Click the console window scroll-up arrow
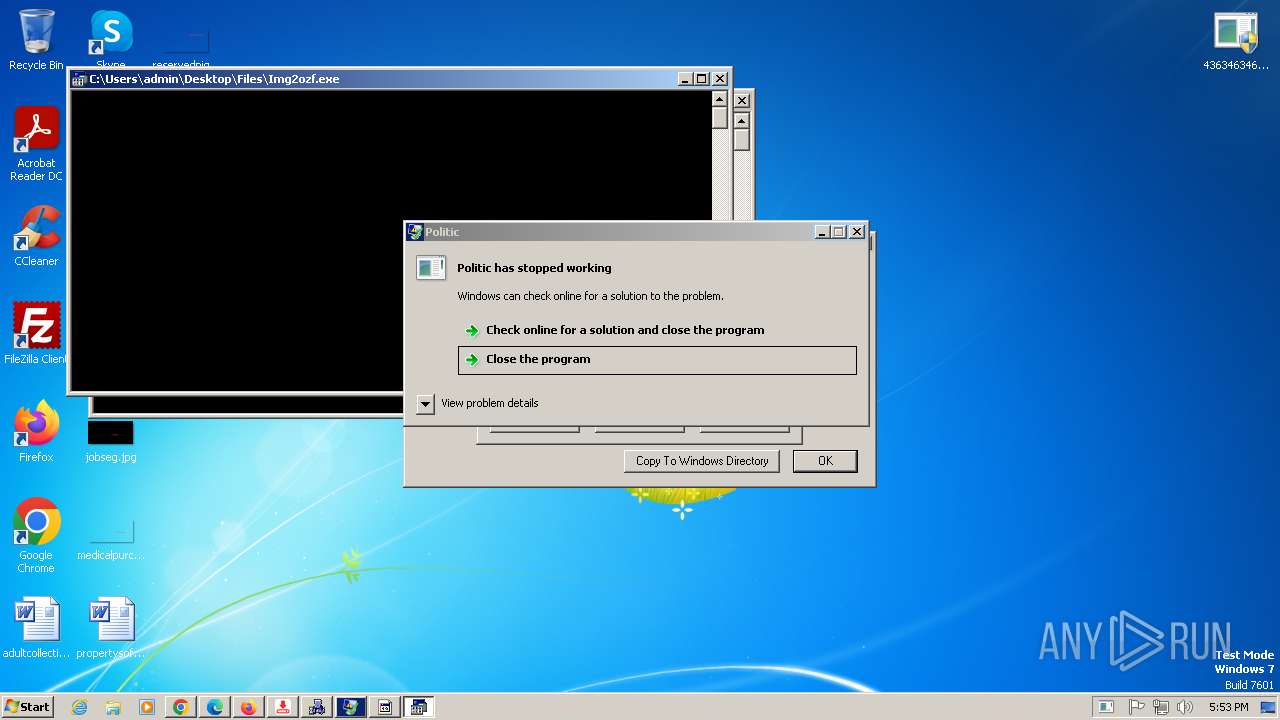1280x720 pixels. [x=719, y=99]
